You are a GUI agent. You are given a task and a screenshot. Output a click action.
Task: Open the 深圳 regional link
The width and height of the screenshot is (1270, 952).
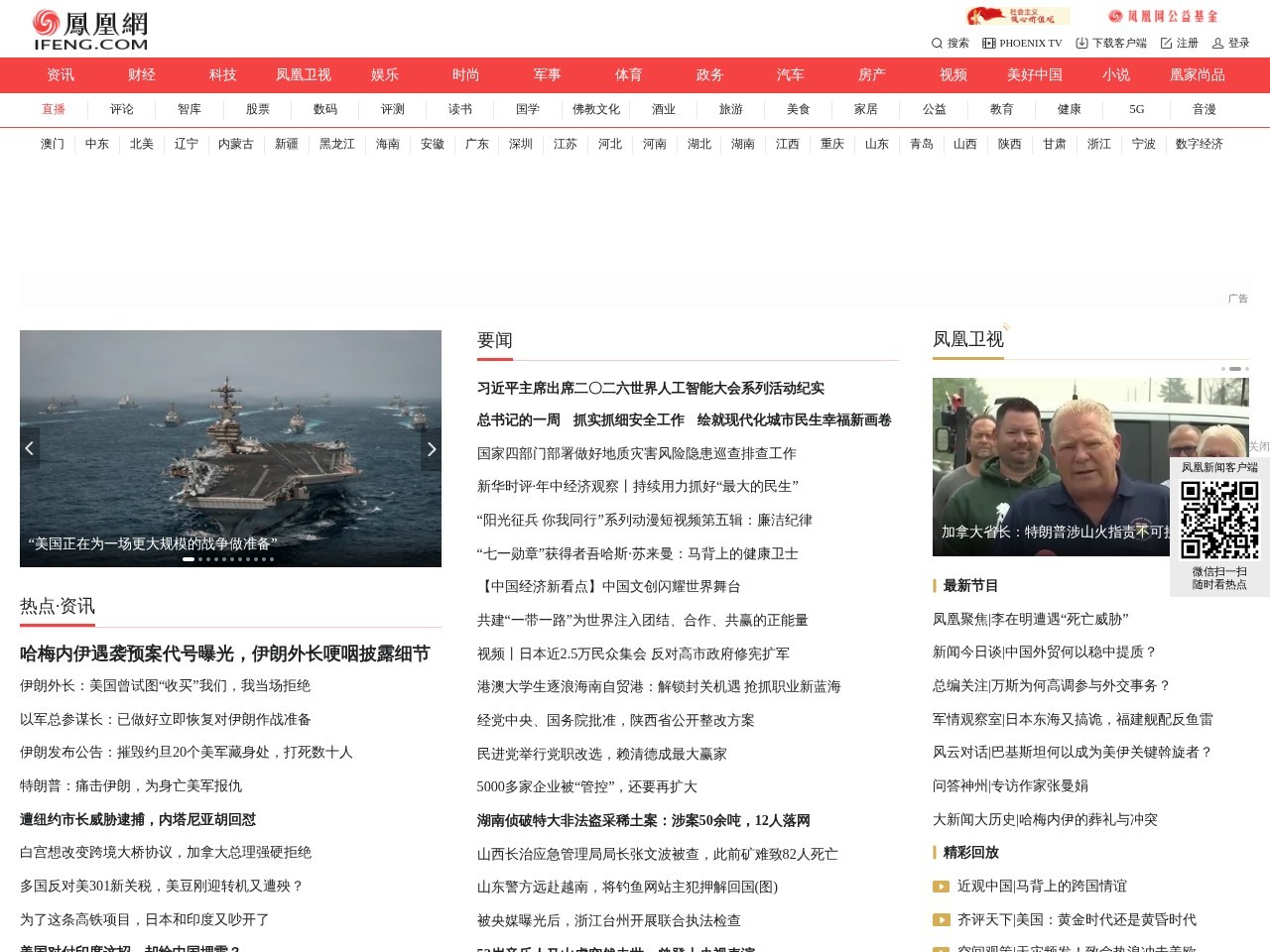coord(521,144)
